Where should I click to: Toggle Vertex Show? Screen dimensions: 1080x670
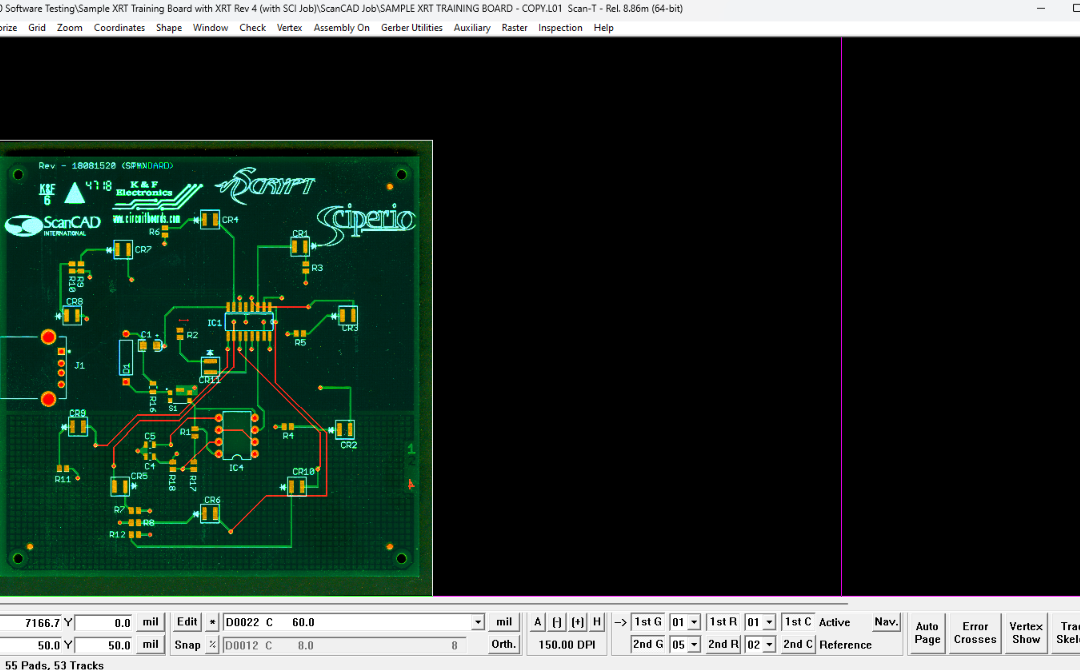pyautogui.click(x=1025, y=633)
